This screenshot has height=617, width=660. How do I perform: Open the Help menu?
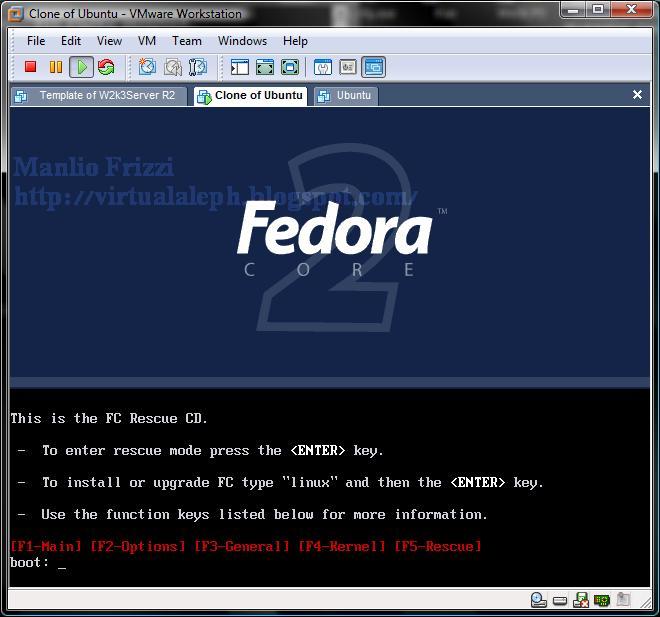click(x=295, y=41)
